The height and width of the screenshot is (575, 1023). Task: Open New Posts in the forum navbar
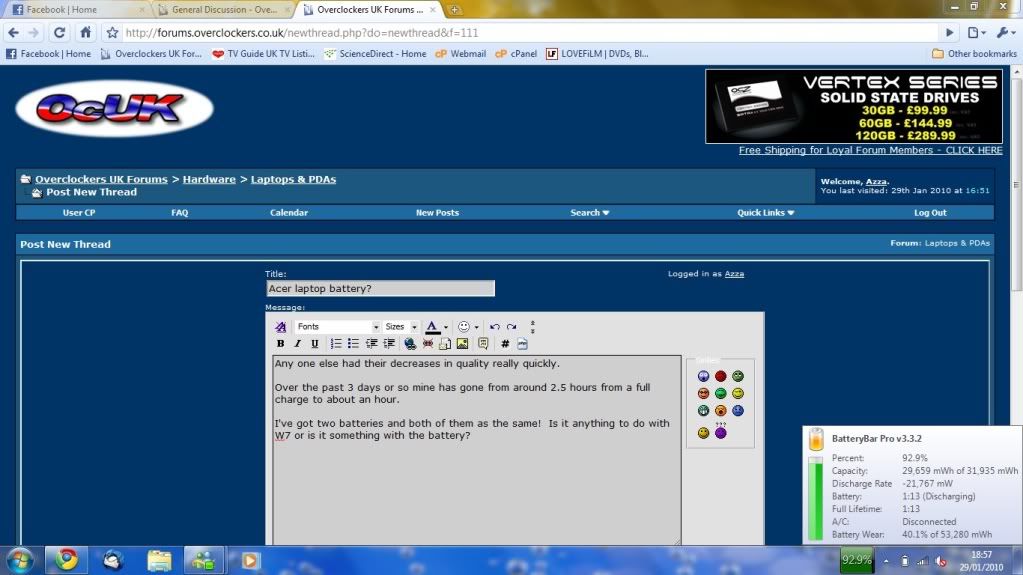click(x=437, y=213)
